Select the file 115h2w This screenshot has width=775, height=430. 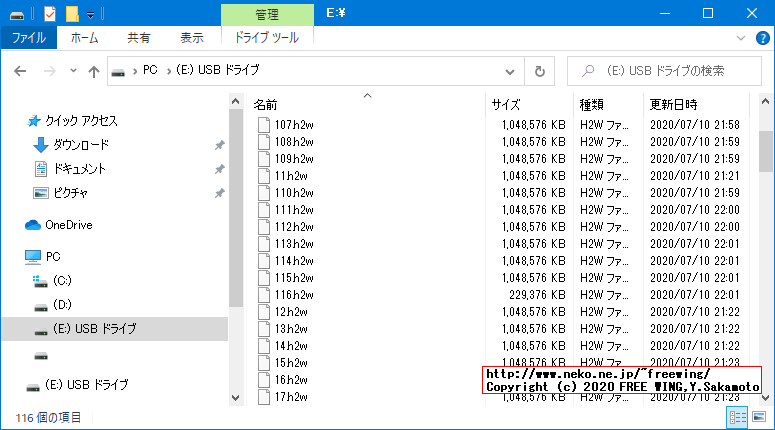294,278
